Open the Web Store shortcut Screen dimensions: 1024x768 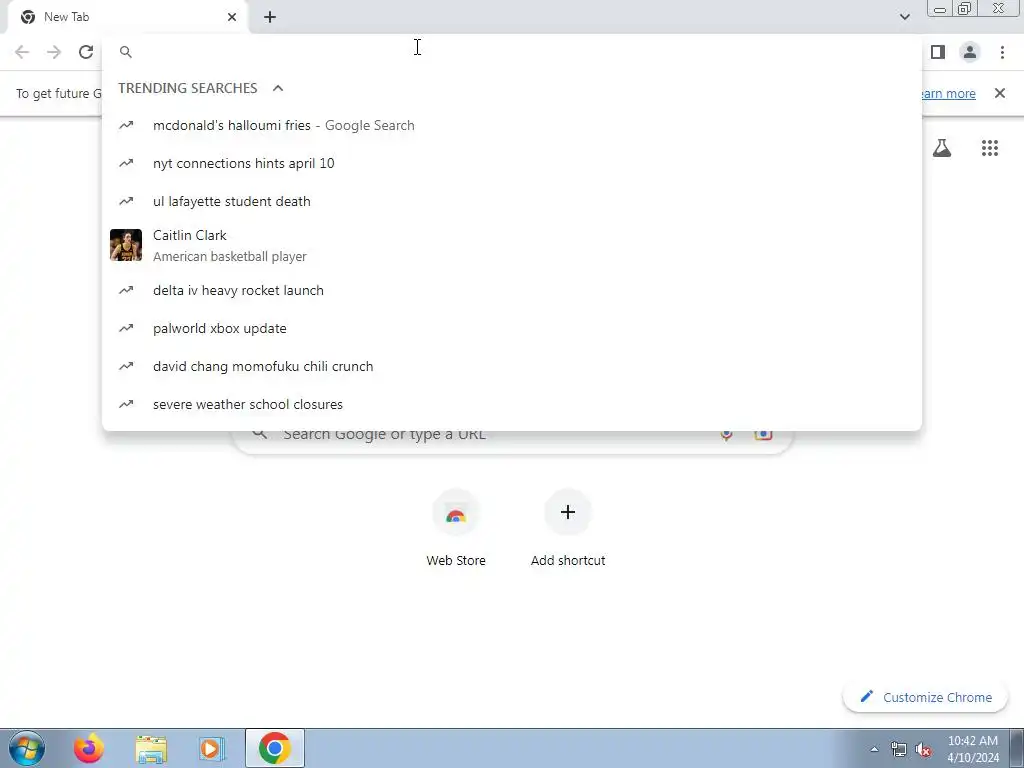pyautogui.click(x=456, y=530)
